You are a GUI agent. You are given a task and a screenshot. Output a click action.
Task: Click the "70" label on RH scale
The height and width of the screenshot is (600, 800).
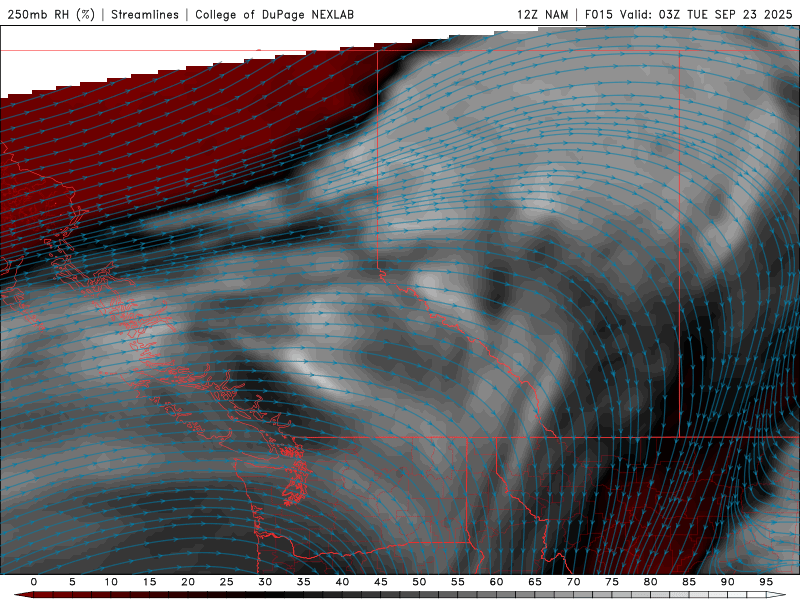573,582
